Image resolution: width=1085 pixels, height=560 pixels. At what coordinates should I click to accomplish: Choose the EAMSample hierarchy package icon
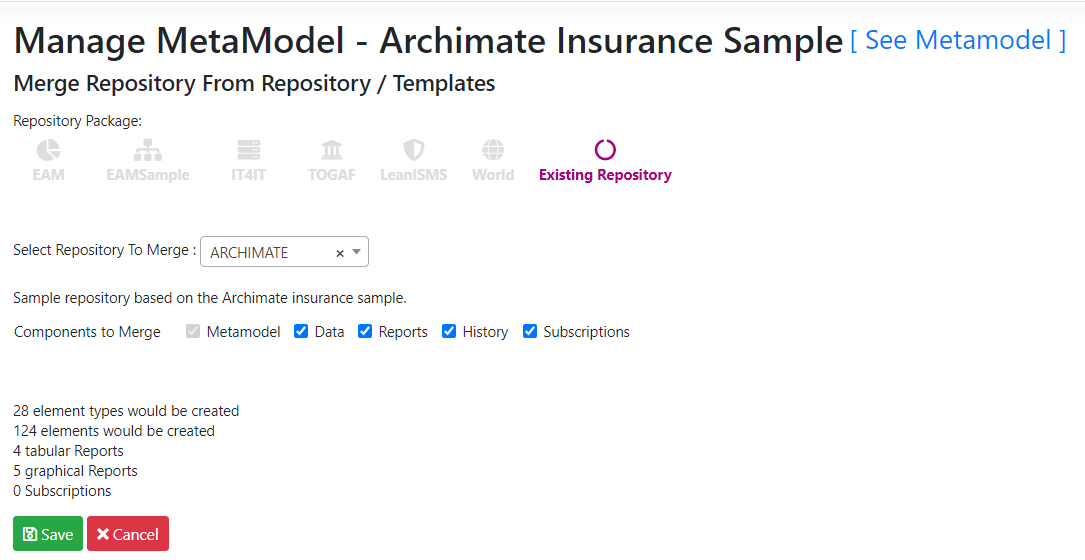[147, 150]
